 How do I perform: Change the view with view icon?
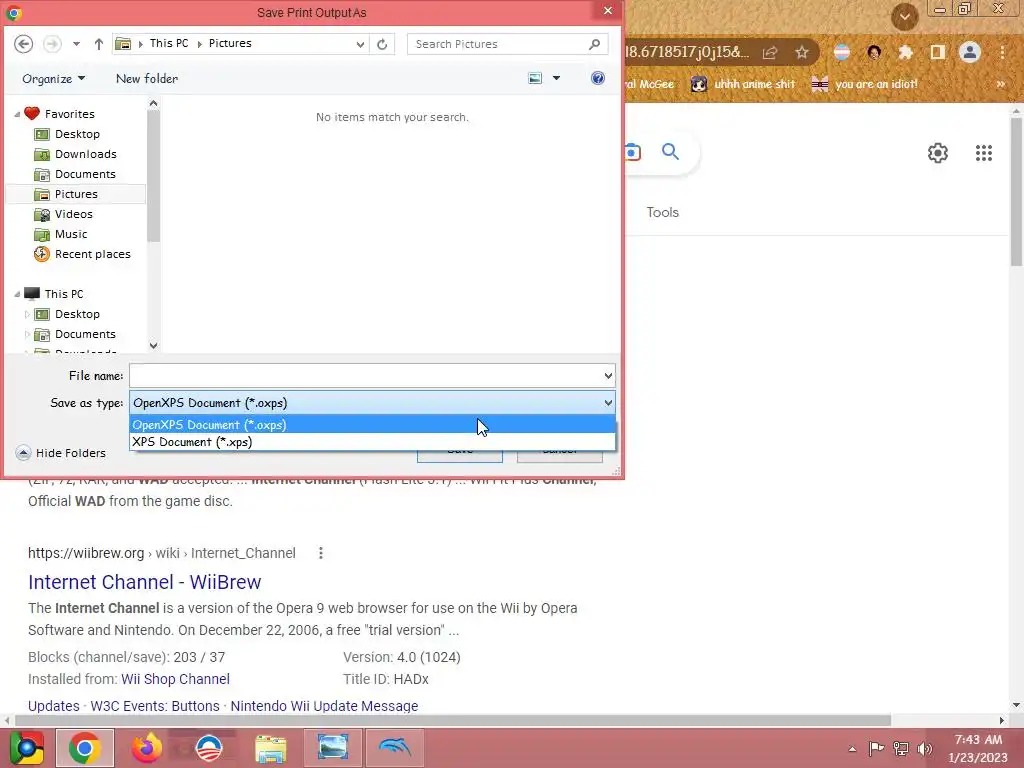(x=535, y=78)
